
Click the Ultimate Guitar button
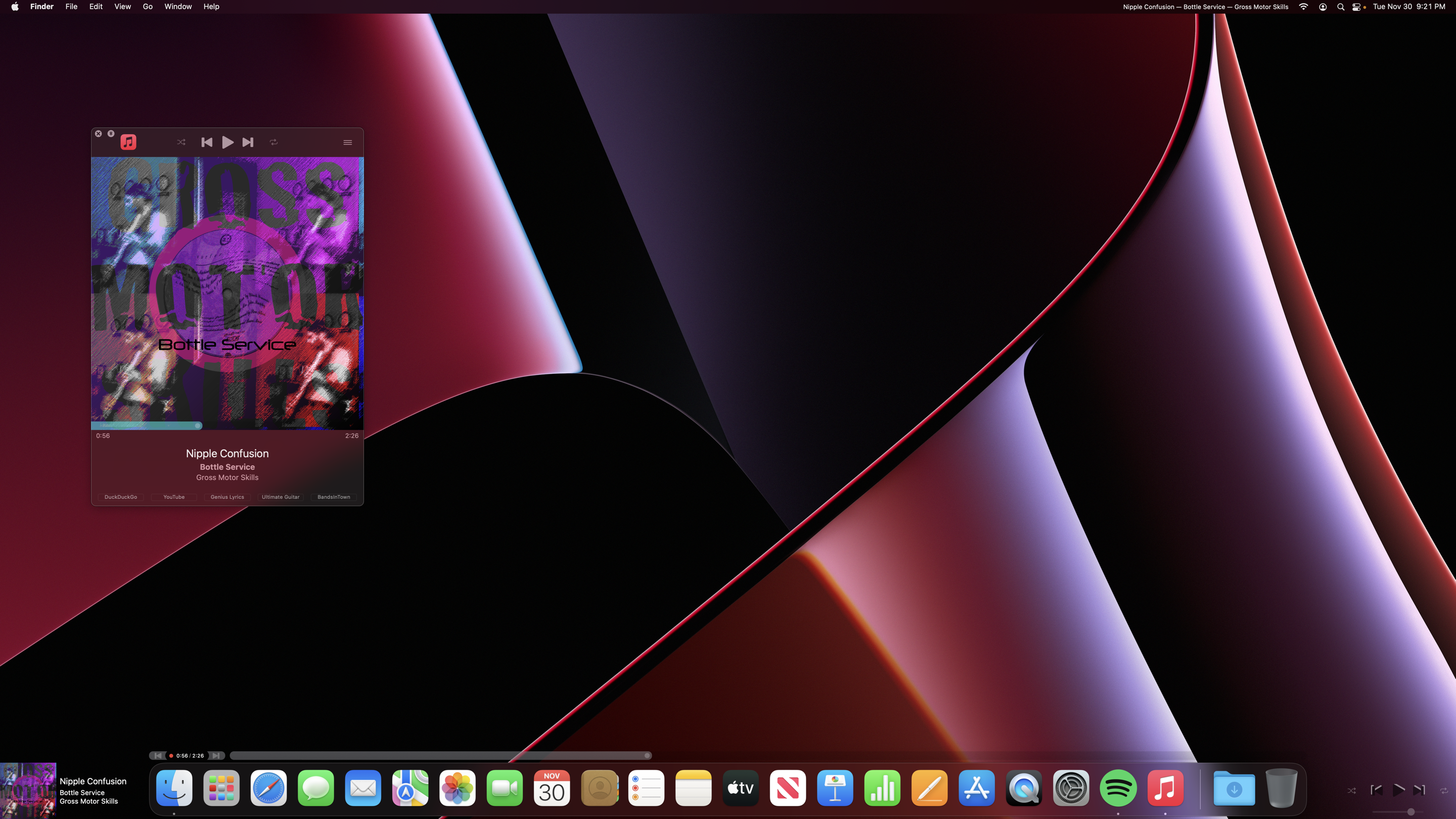(281, 497)
